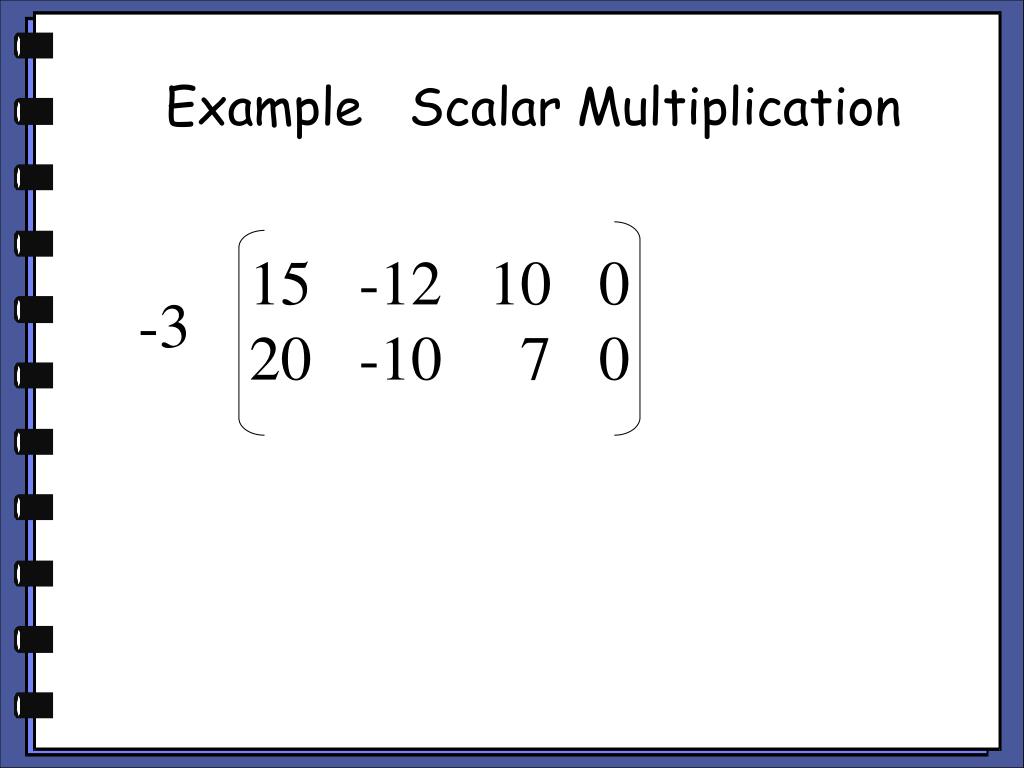Select the word Scalar in the title

click(485, 106)
